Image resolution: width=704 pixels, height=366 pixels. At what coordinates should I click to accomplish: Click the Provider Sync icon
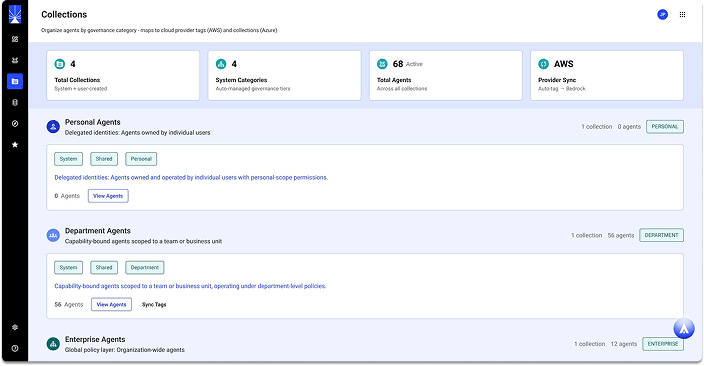pyautogui.click(x=543, y=64)
